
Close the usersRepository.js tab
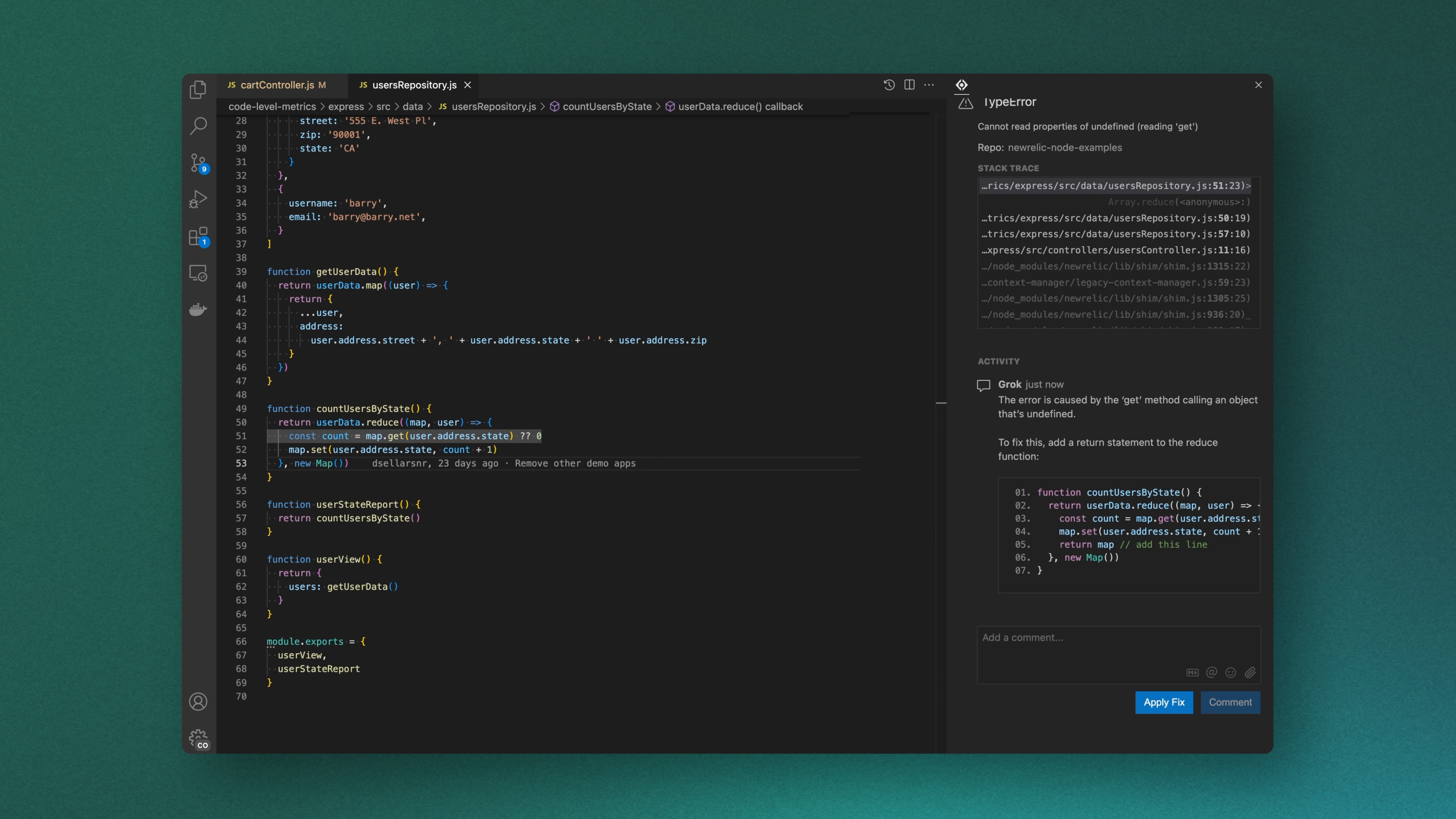pyautogui.click(x=468, y=85)
